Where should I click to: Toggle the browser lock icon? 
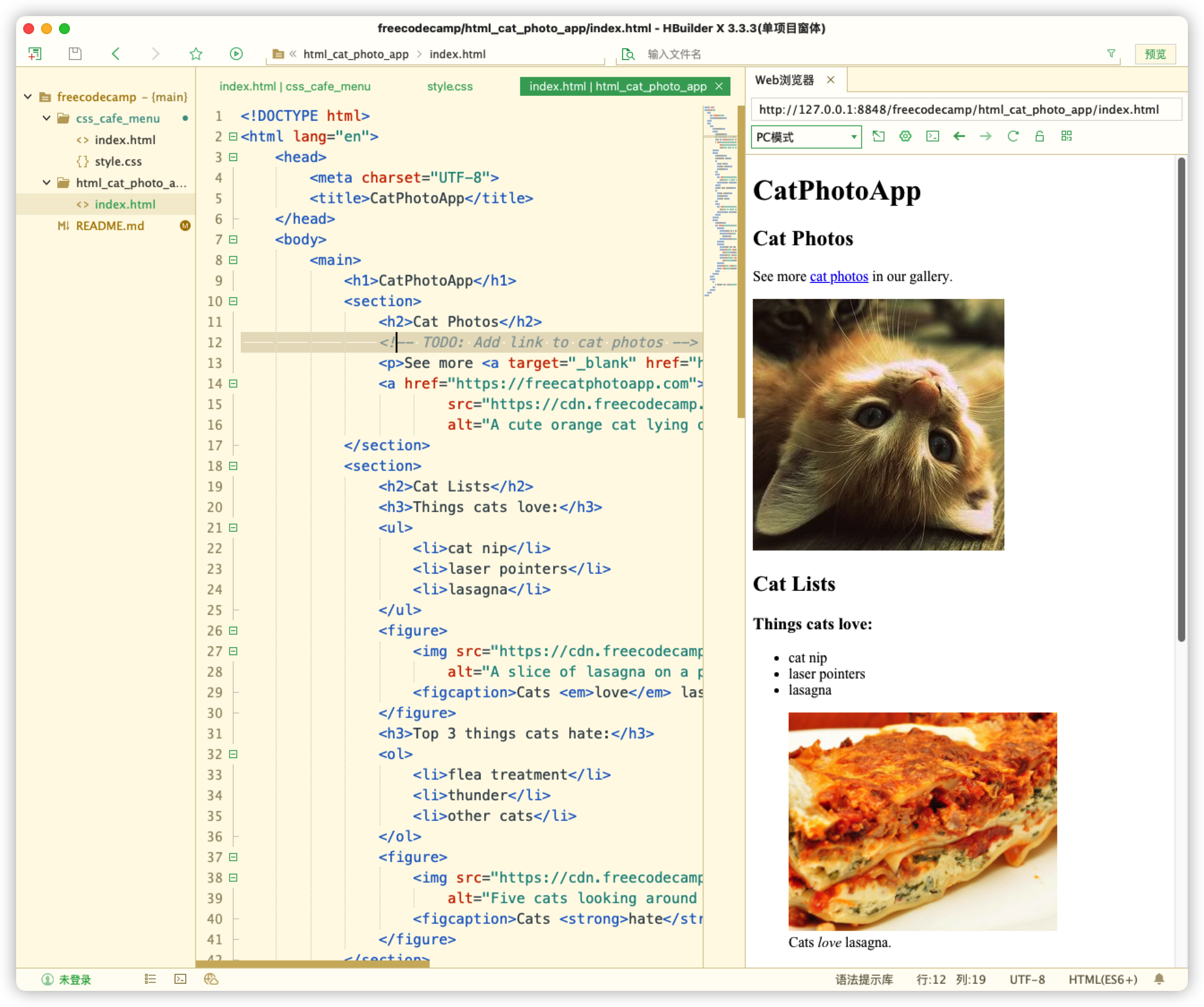[1039, 137]
